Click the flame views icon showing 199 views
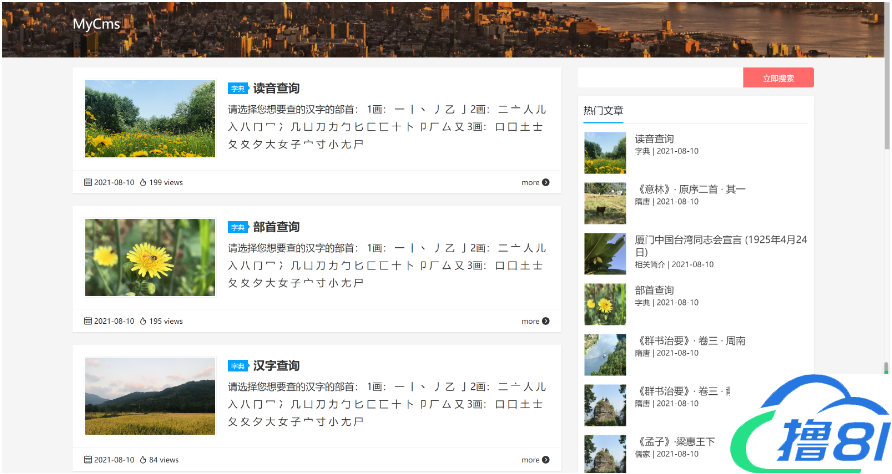This screenshot has height=474, width=892. tap(143, 183)
